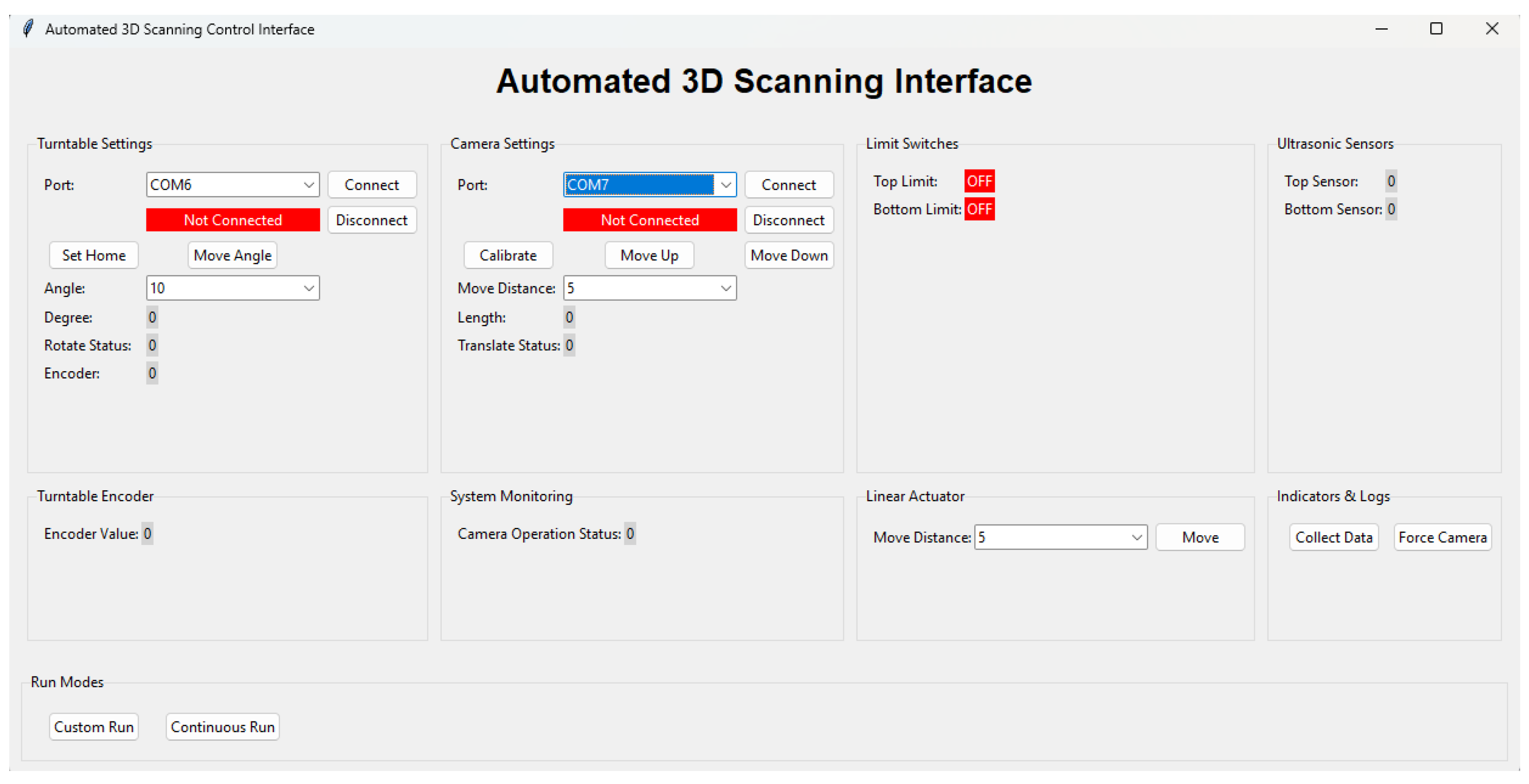Viewport: 1529px width, 784px height.
Task: Click the feather app icon in title bar
Action: (x=28, y=28)
